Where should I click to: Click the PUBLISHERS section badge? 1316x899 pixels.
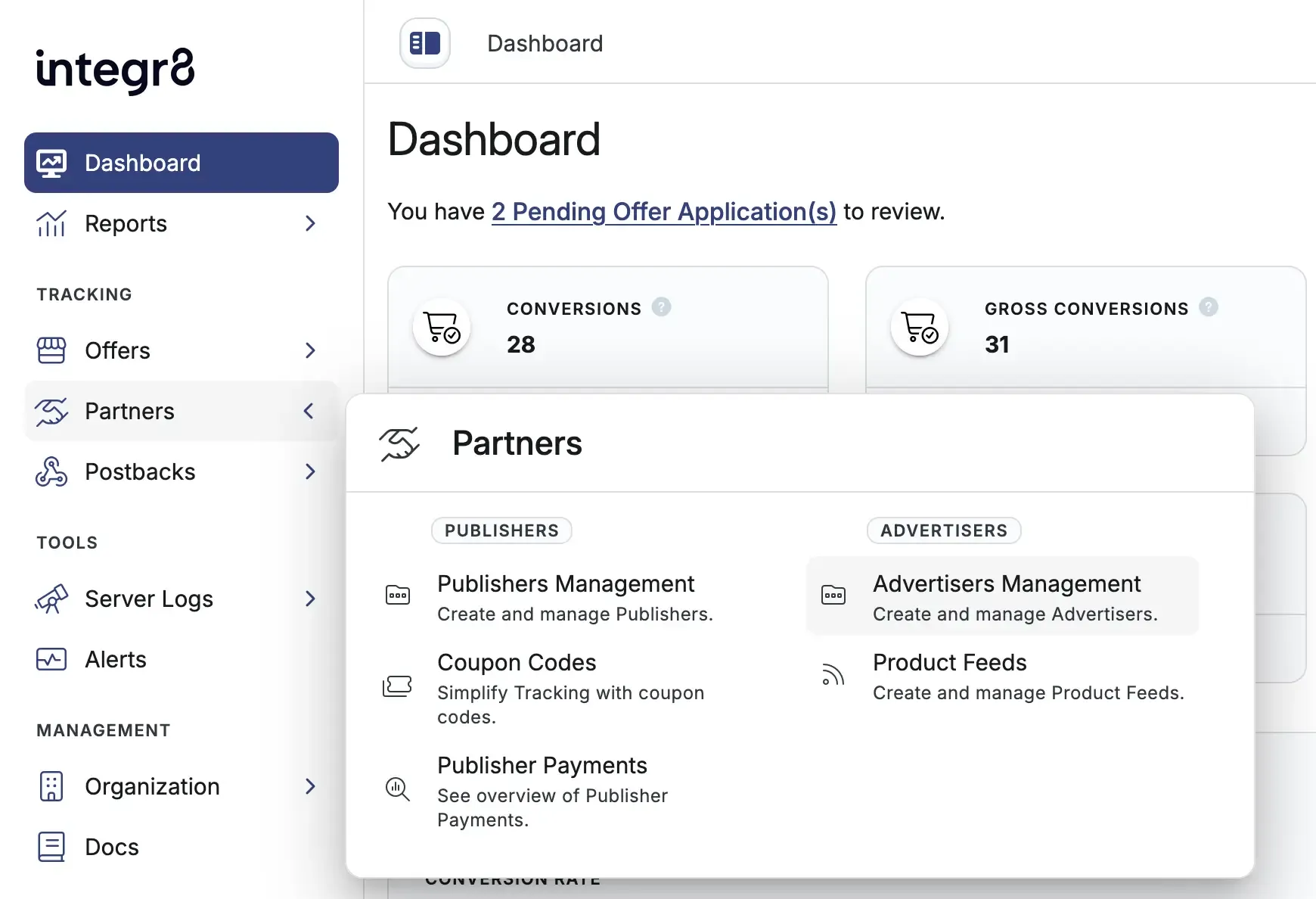coord(501,530)
